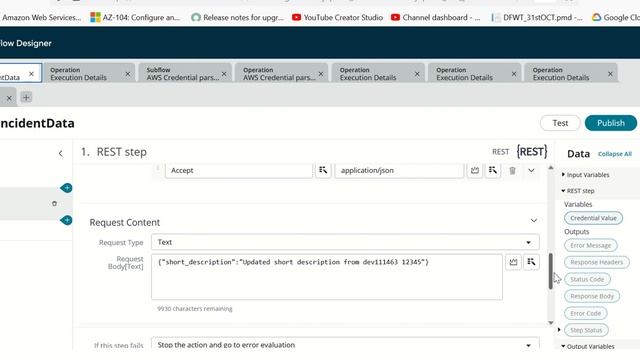640x360 pixels.
Task: Open Release notes for upgr bookmark
Action: point(238,18)
